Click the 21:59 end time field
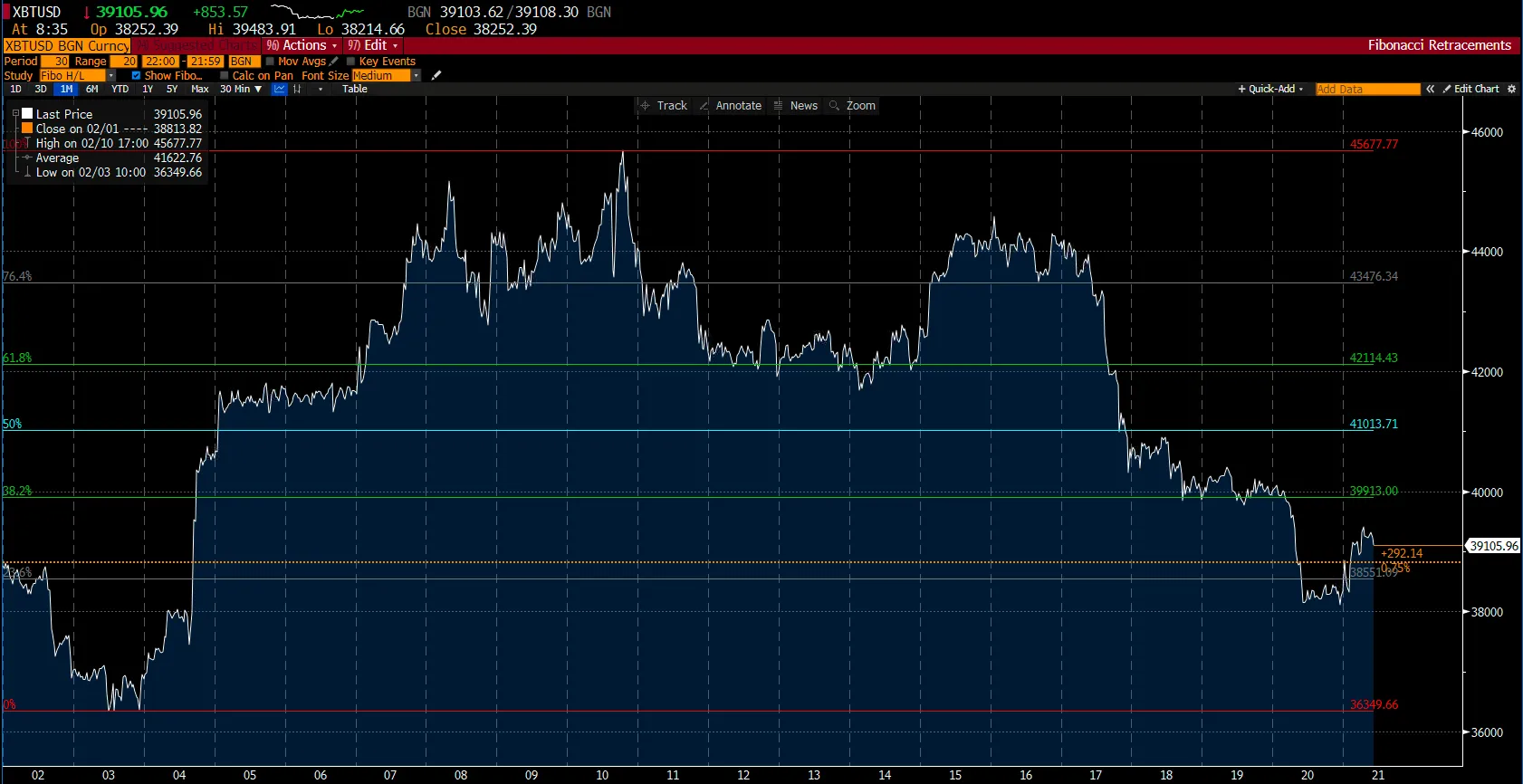The height and width of the screenshot is (784, 1523). coord(206,62)
